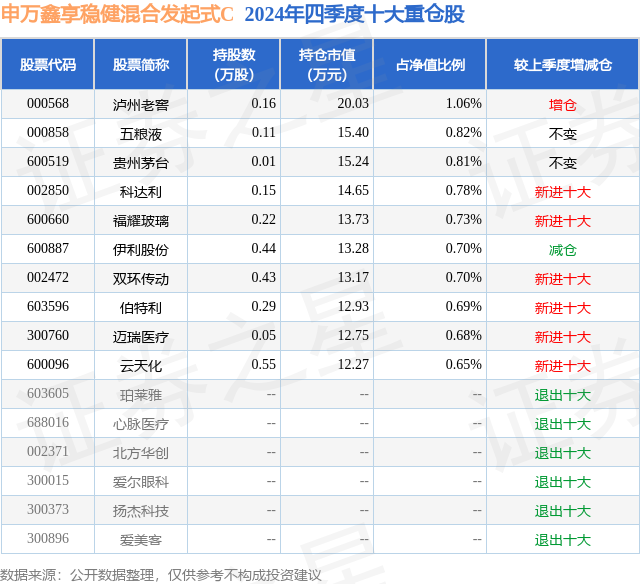Viewport: 640px width, 584px height.
Task: Click market value 12.75 for 迈瑞医疗
Action: 353,335
